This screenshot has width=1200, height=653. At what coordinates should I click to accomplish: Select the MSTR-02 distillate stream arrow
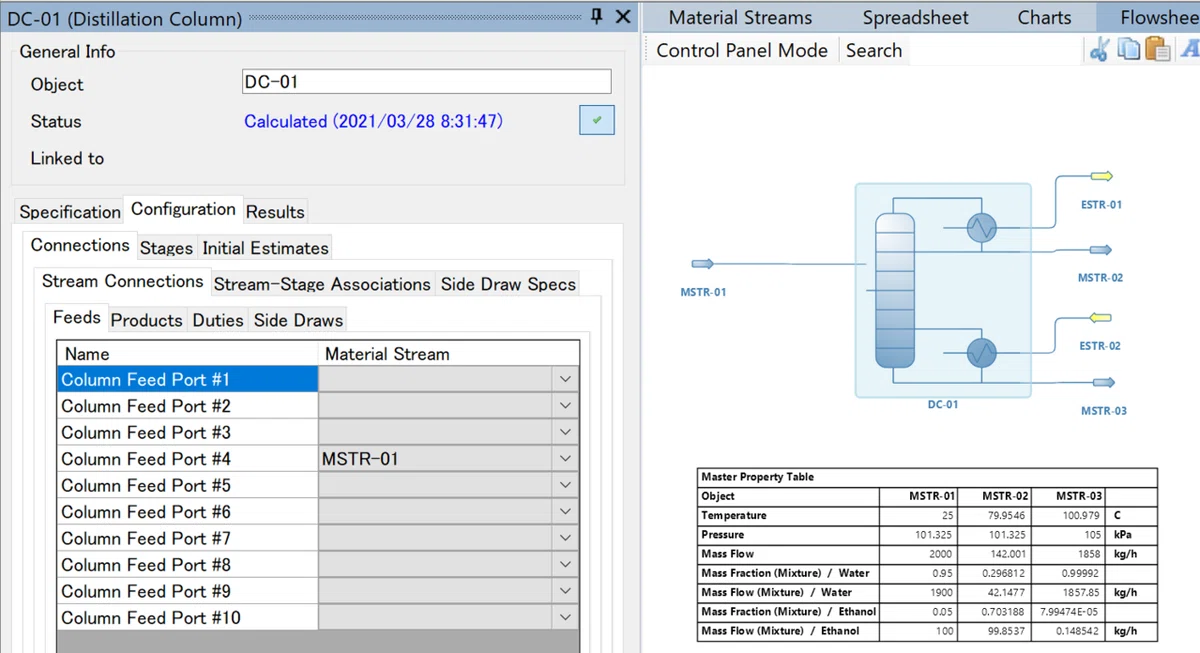1101,250
